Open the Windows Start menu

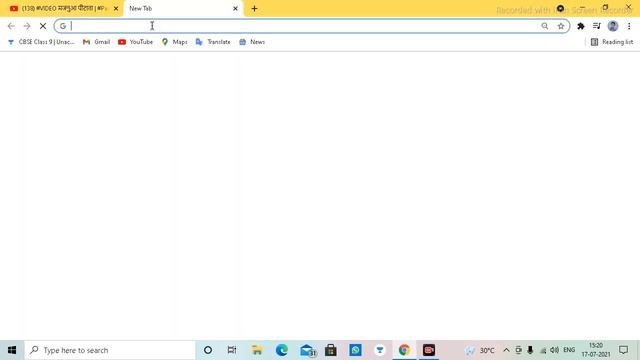[12, 350]
